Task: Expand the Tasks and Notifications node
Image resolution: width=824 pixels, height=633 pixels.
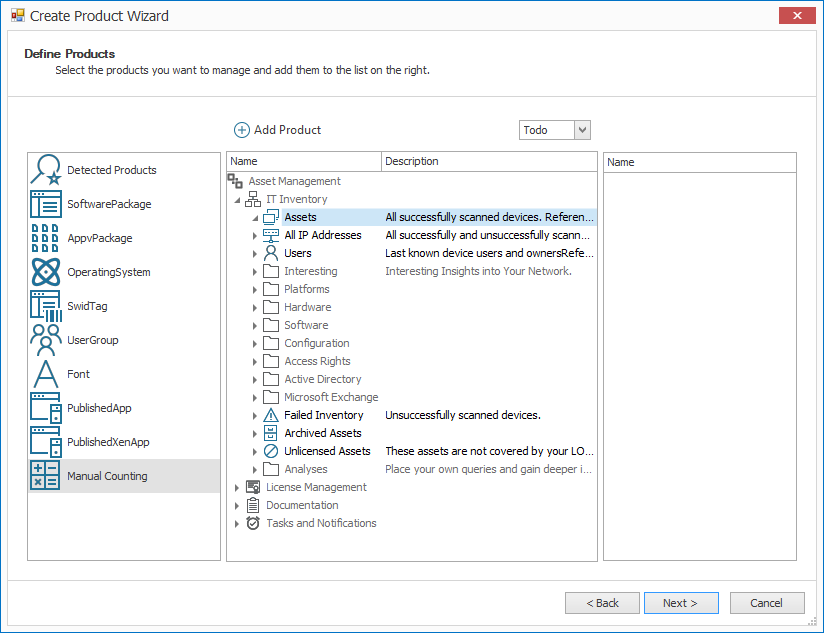Action: (x=236, y=524)
